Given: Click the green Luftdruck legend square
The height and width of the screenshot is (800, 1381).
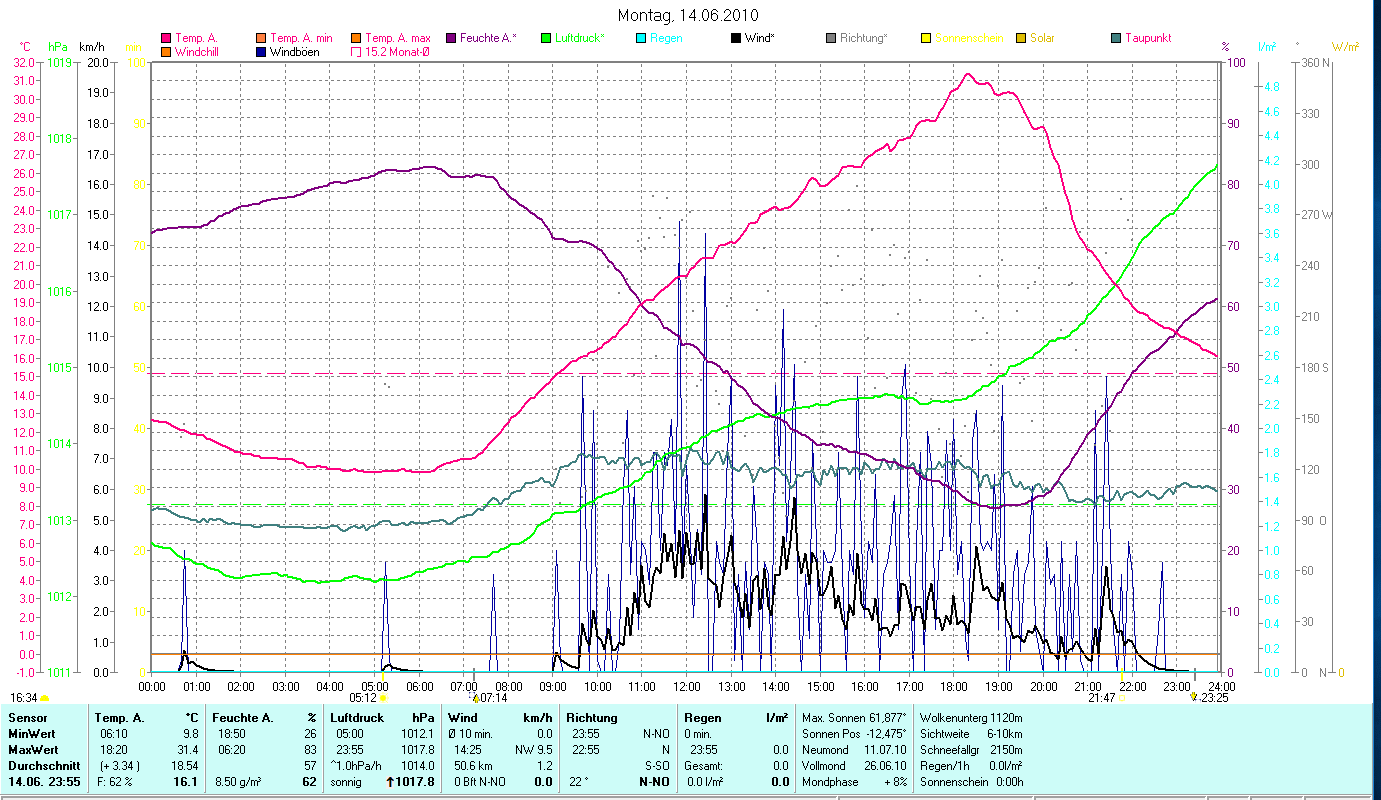Looking at the screenshot, I should (546, 38).
